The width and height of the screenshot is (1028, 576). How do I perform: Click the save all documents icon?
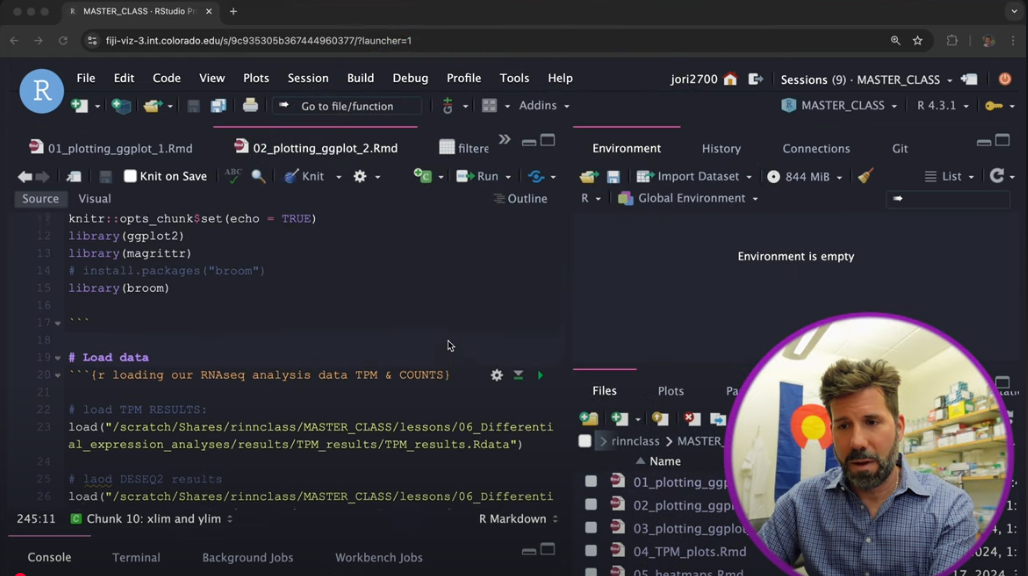[218, 106]
